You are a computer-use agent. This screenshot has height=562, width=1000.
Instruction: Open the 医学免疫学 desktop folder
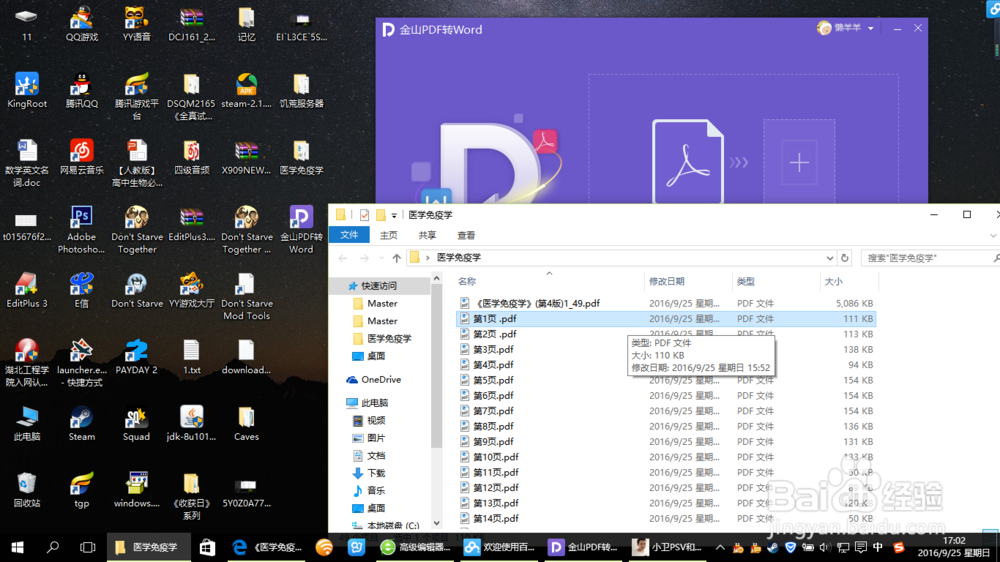click(301, 157)
